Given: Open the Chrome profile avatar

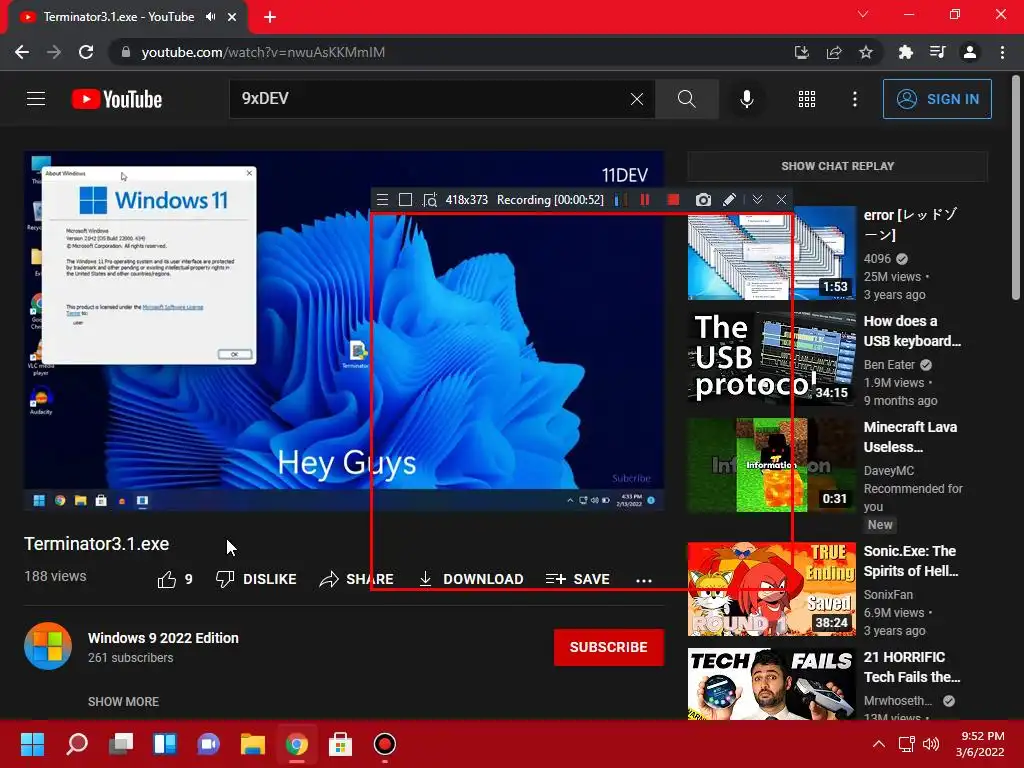Looking at the screenshot, I should 970,52.
